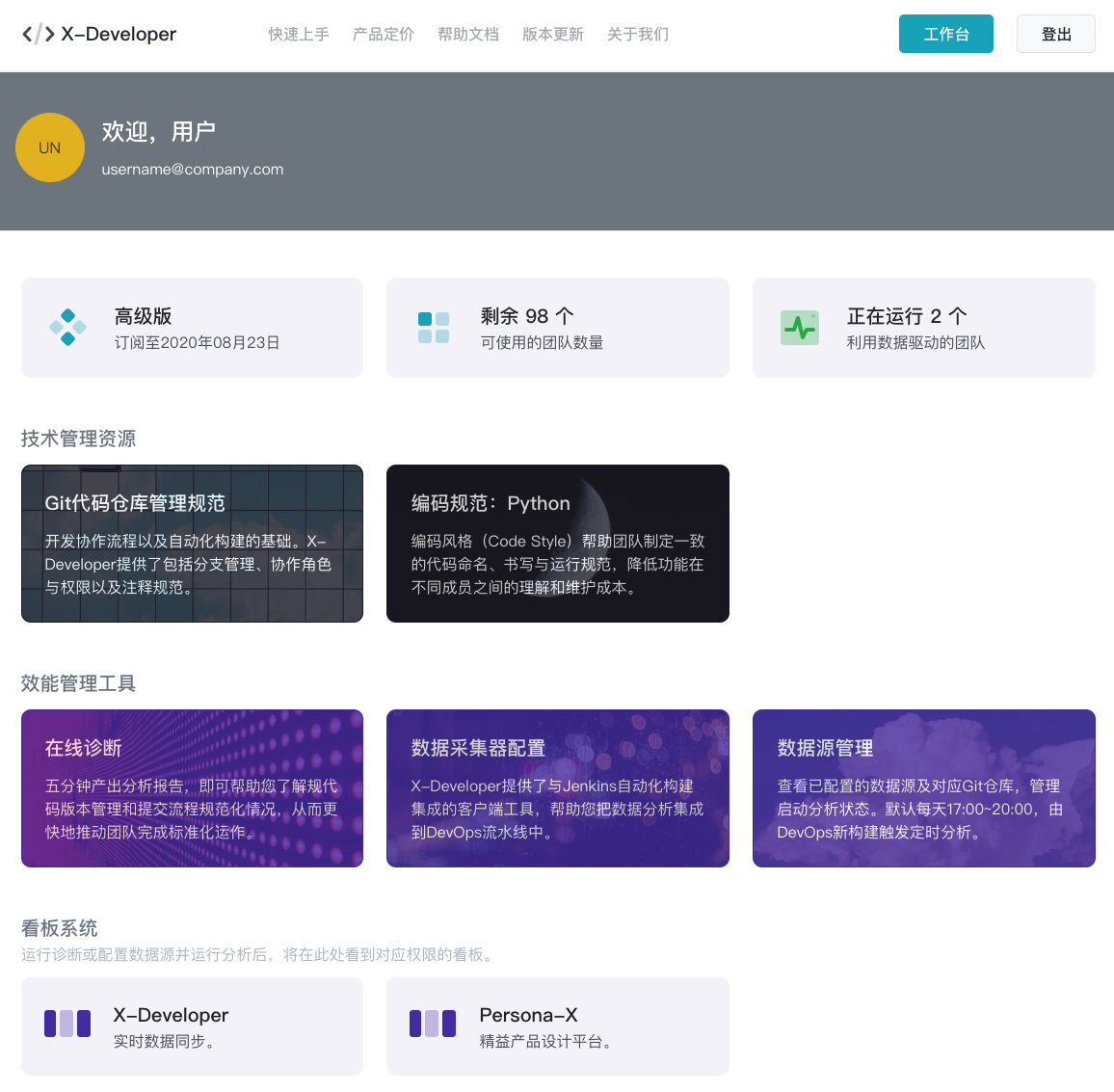1114x1092 pixels.
Task: Click the 关于我们 navigation link
Action: pyautogui.click(x=637, y=34)
